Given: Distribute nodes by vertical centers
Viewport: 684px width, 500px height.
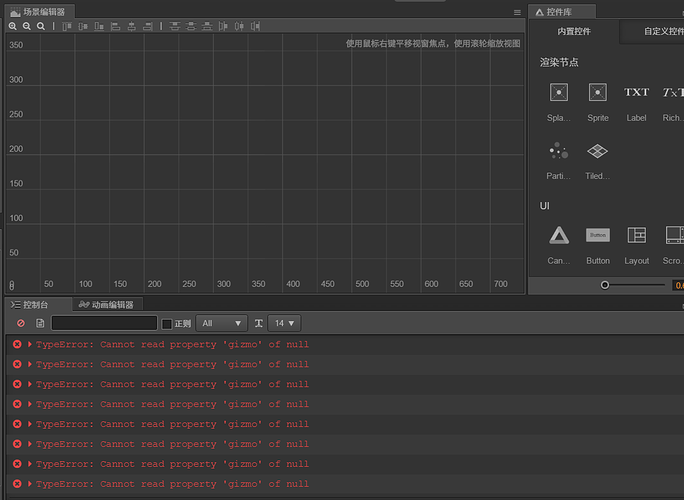Looking at the screenshot, I should pyautogui.click(x=191, y=26).
